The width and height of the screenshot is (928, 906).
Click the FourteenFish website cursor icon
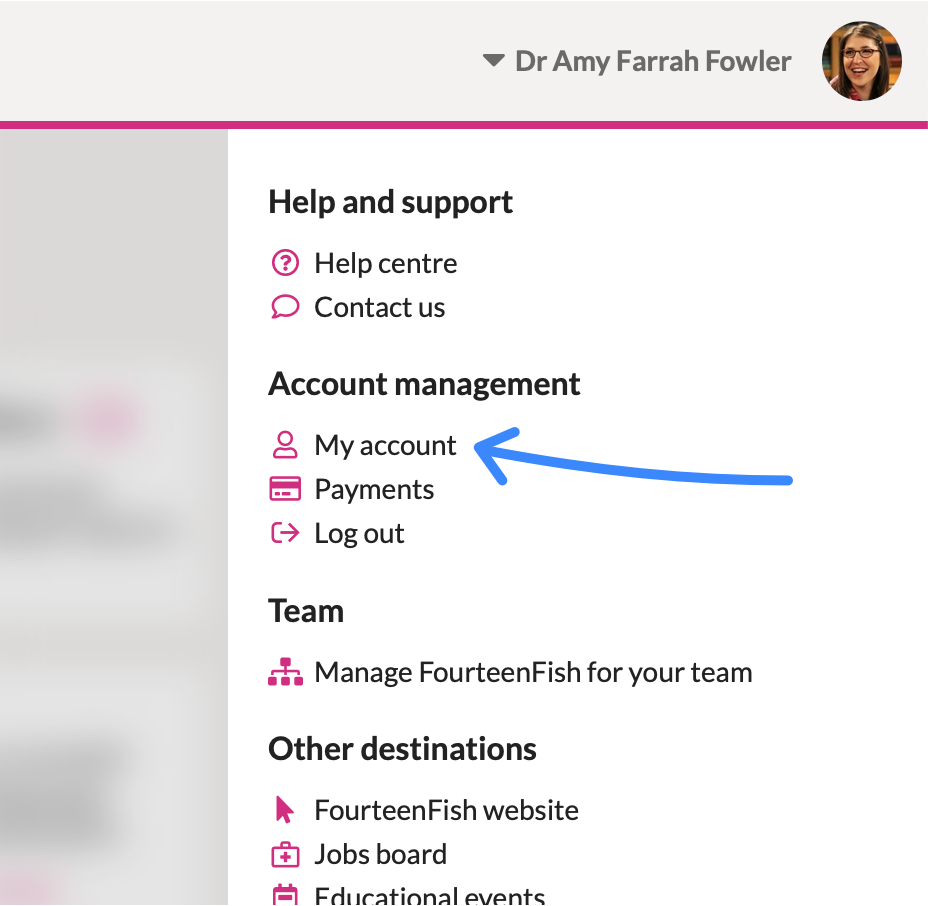[284, 810]
